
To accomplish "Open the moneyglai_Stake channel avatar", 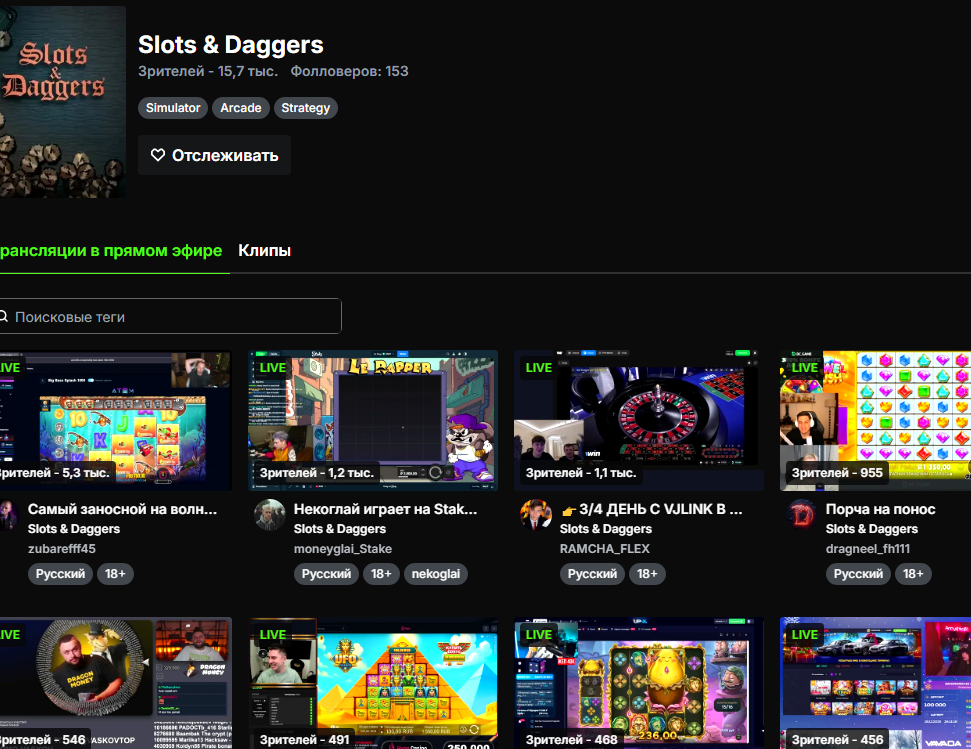I will point(269,515).
